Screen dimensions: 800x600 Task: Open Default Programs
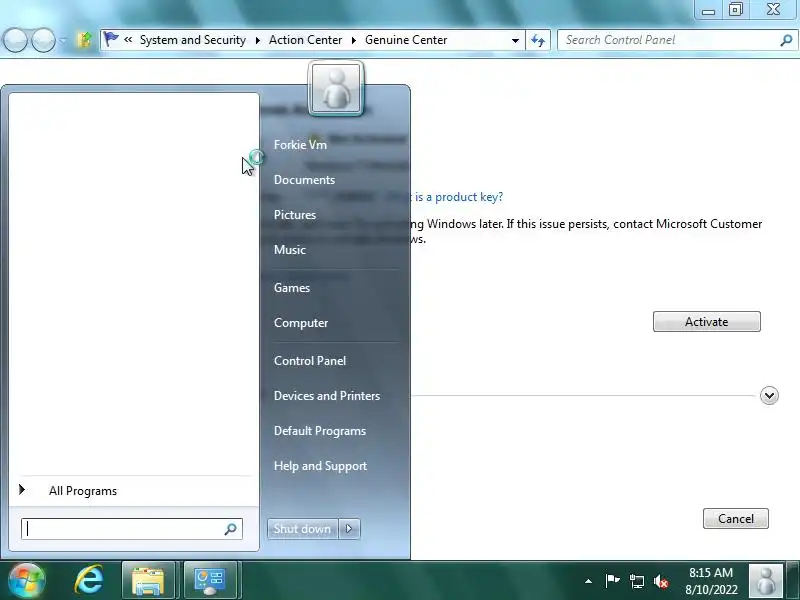[320, 431]
